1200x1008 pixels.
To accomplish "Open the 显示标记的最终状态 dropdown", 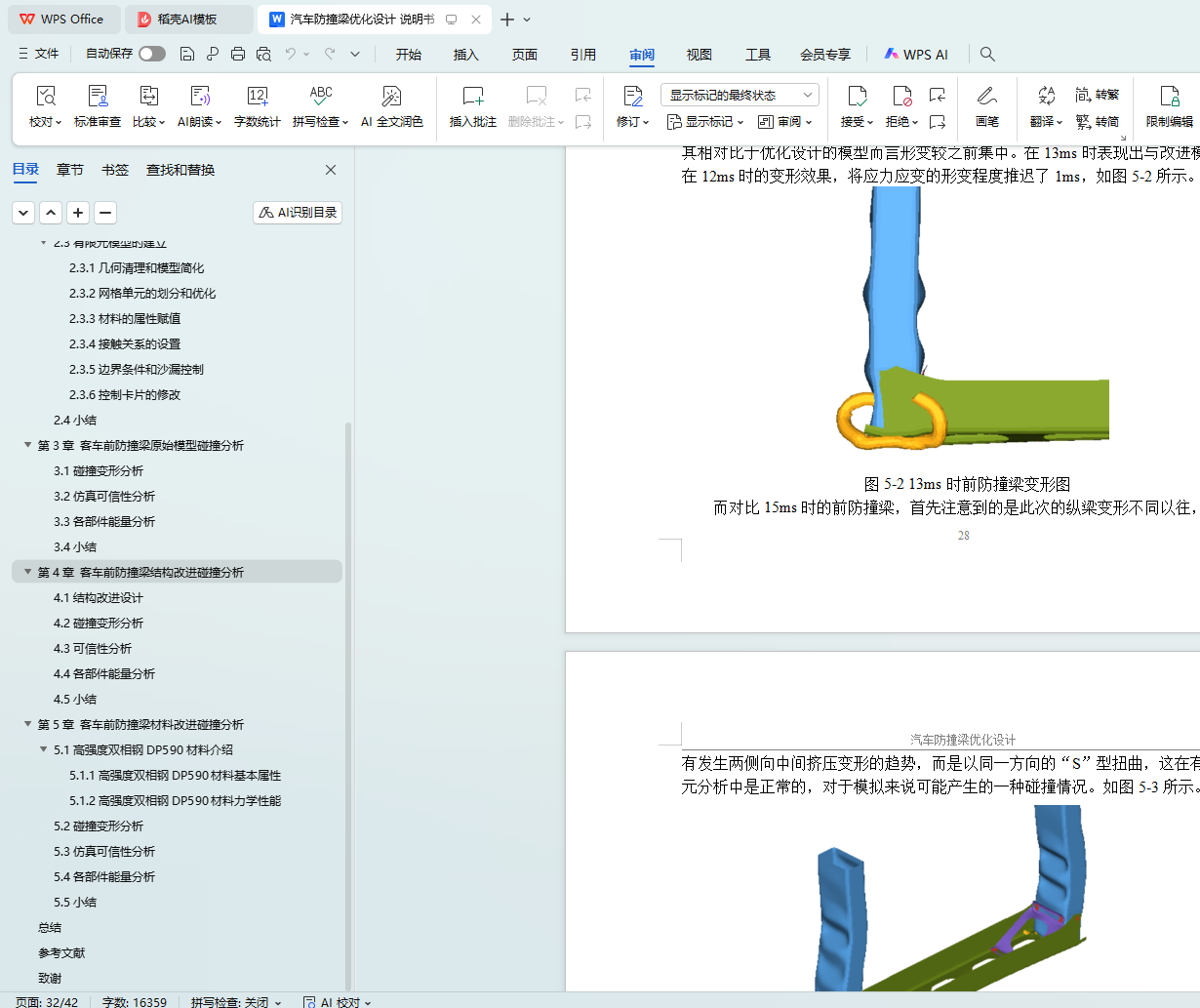I will pos(740,95).
